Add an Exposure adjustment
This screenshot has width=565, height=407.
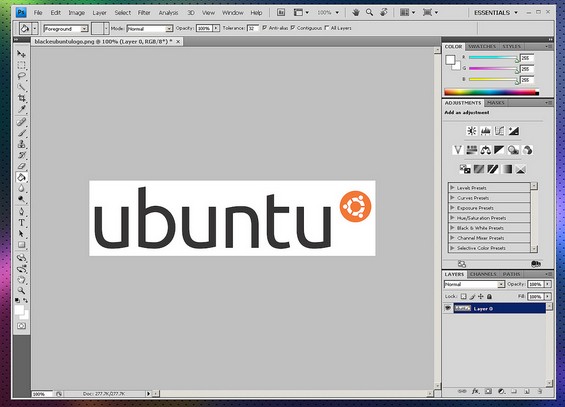(513, 131)
